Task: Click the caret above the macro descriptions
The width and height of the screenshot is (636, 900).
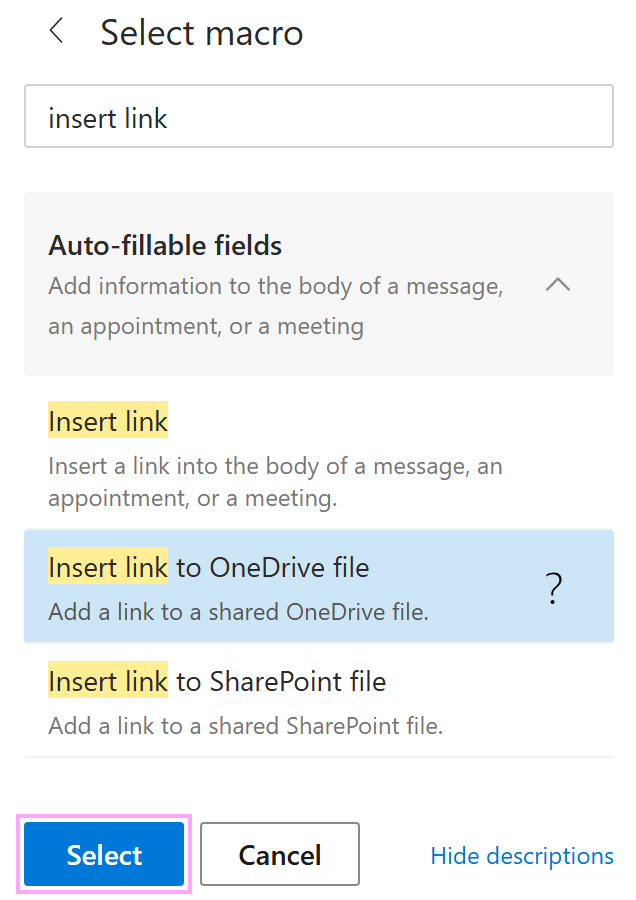Action: [x=557, y=285]
